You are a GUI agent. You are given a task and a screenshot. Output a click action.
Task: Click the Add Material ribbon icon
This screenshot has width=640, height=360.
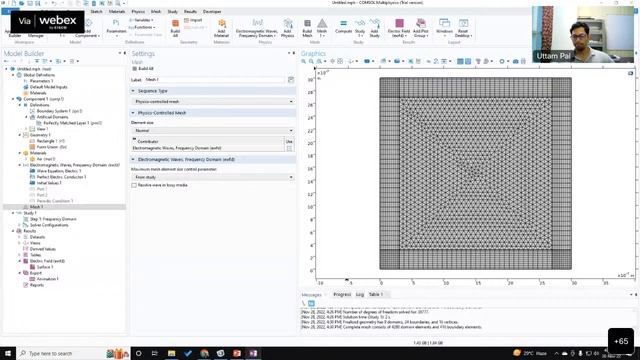(222, 28)
